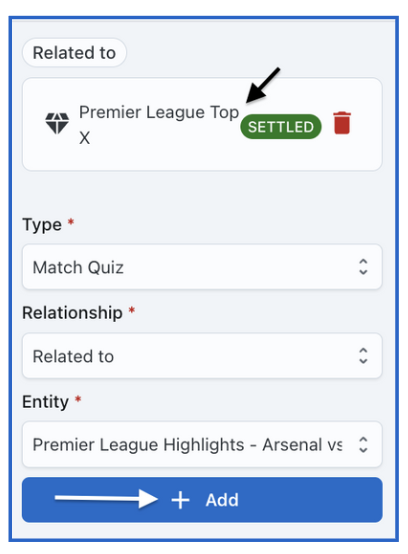Click the Arsenal vs text in Entity selector
This screenshot has height=554, width=408.
(x=302, y=444)
